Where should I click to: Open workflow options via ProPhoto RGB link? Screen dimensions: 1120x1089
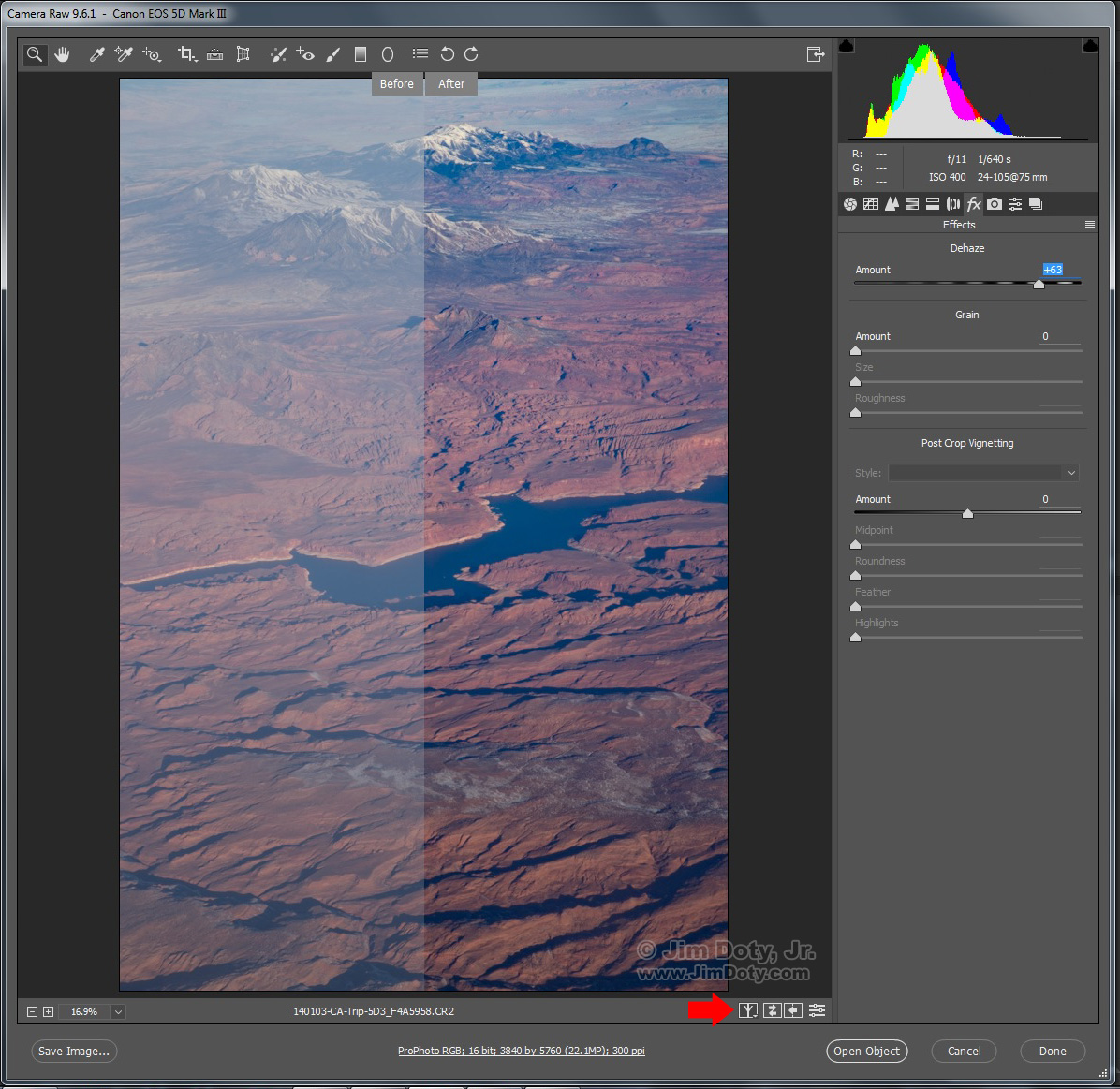pyautogui.click(x=521, y=1051)
